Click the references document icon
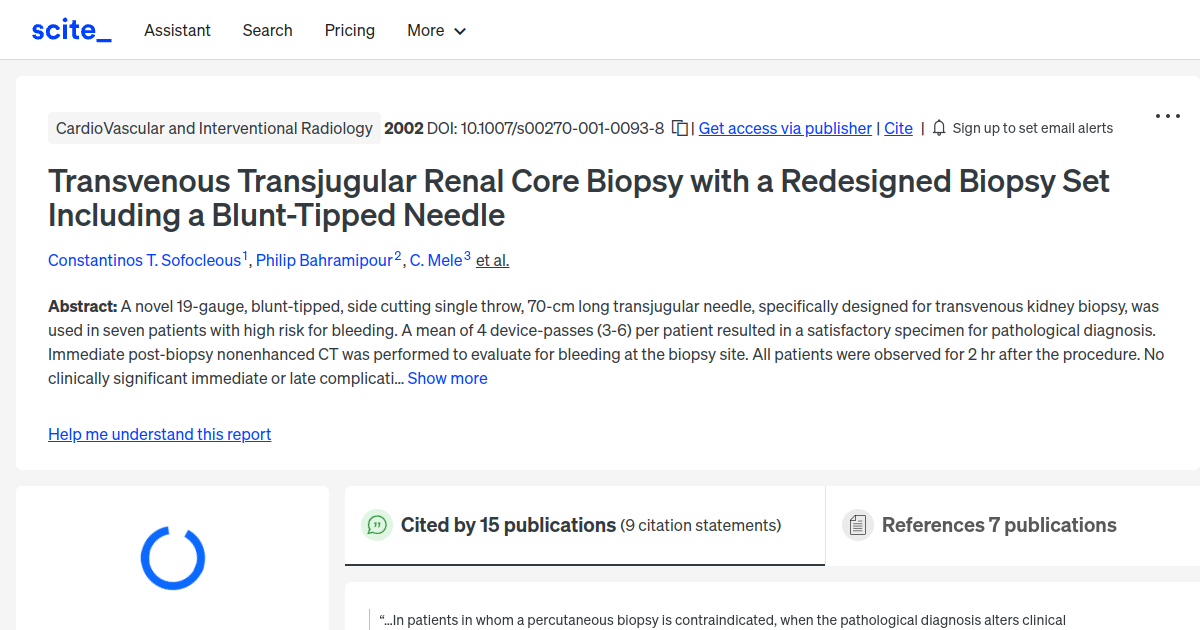This screenshot has width=1200, height=630. pyautogui.click(x=857, y=524)
